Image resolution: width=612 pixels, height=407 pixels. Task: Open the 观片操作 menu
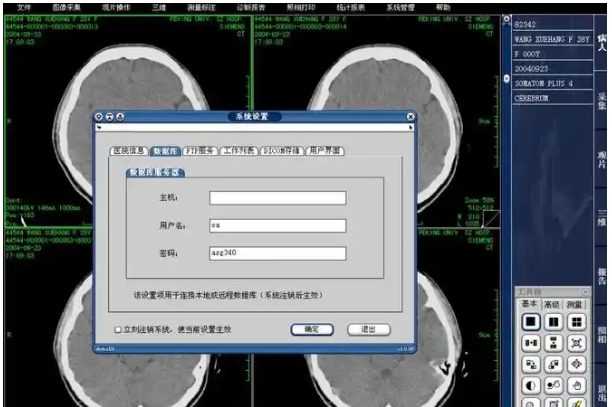[x=116, y=7]
